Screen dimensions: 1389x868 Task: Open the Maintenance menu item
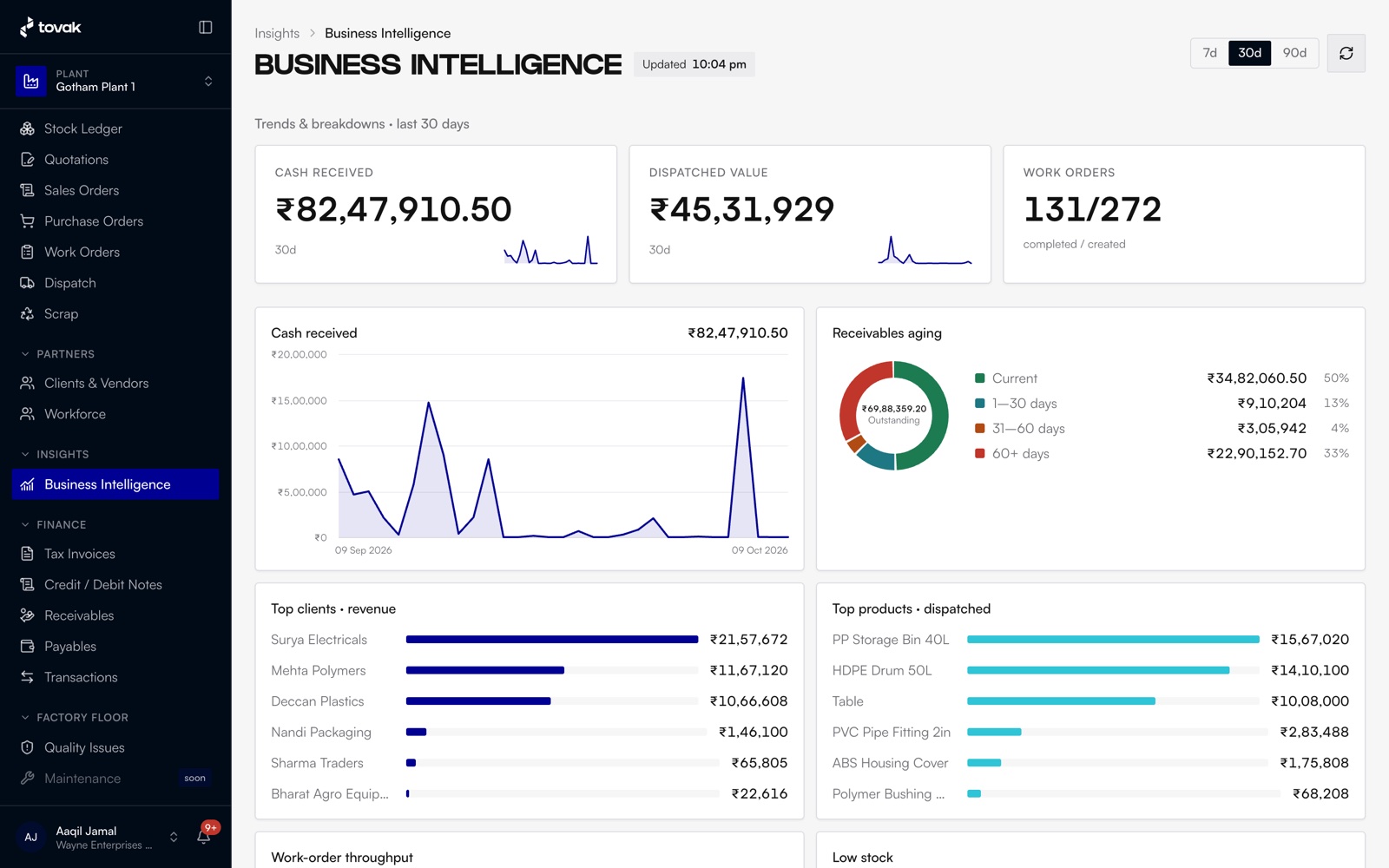(x=115, y=779)
